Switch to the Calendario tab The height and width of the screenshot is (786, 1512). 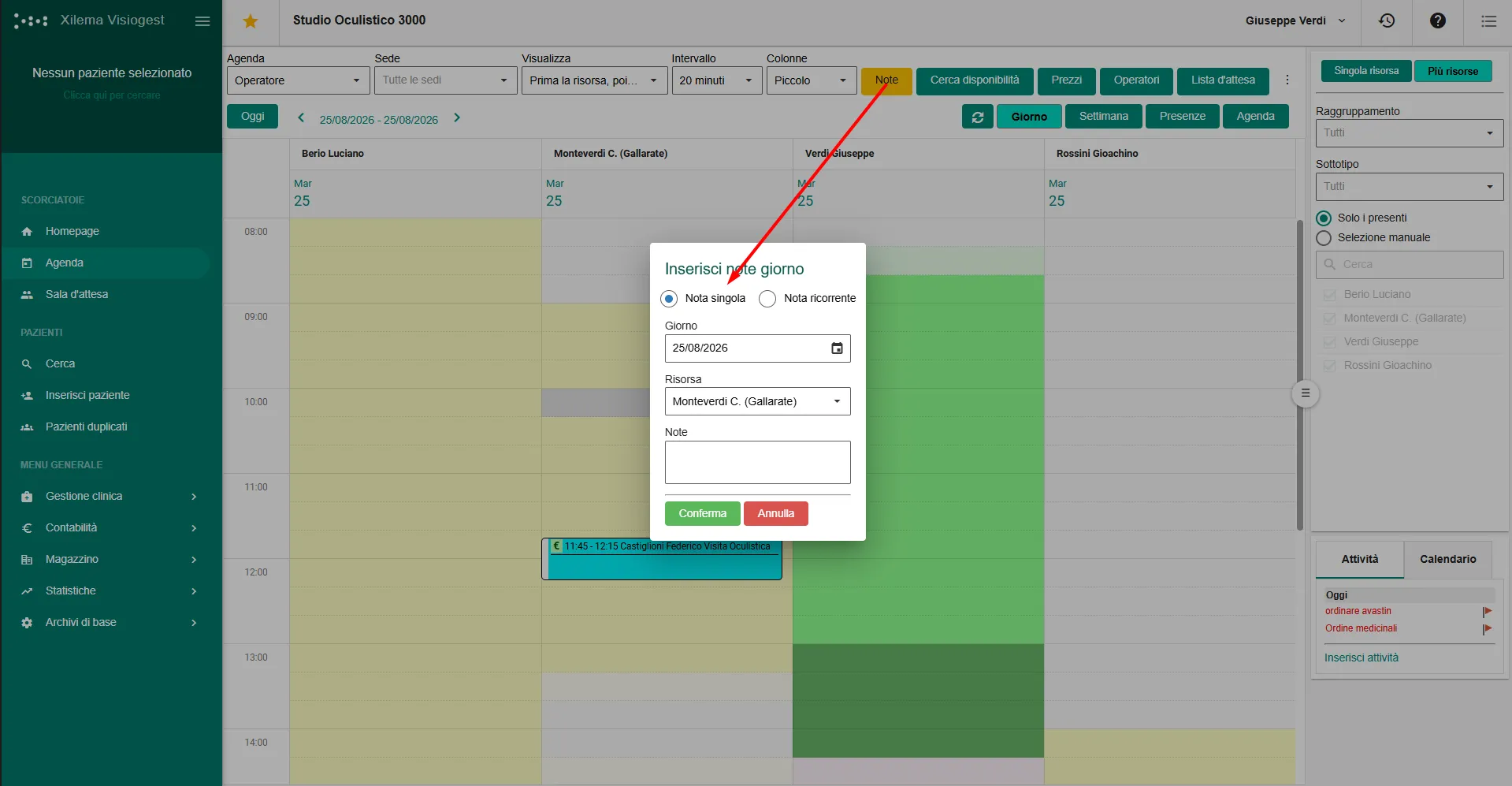pyautogui.click(x=1447, y=559)
